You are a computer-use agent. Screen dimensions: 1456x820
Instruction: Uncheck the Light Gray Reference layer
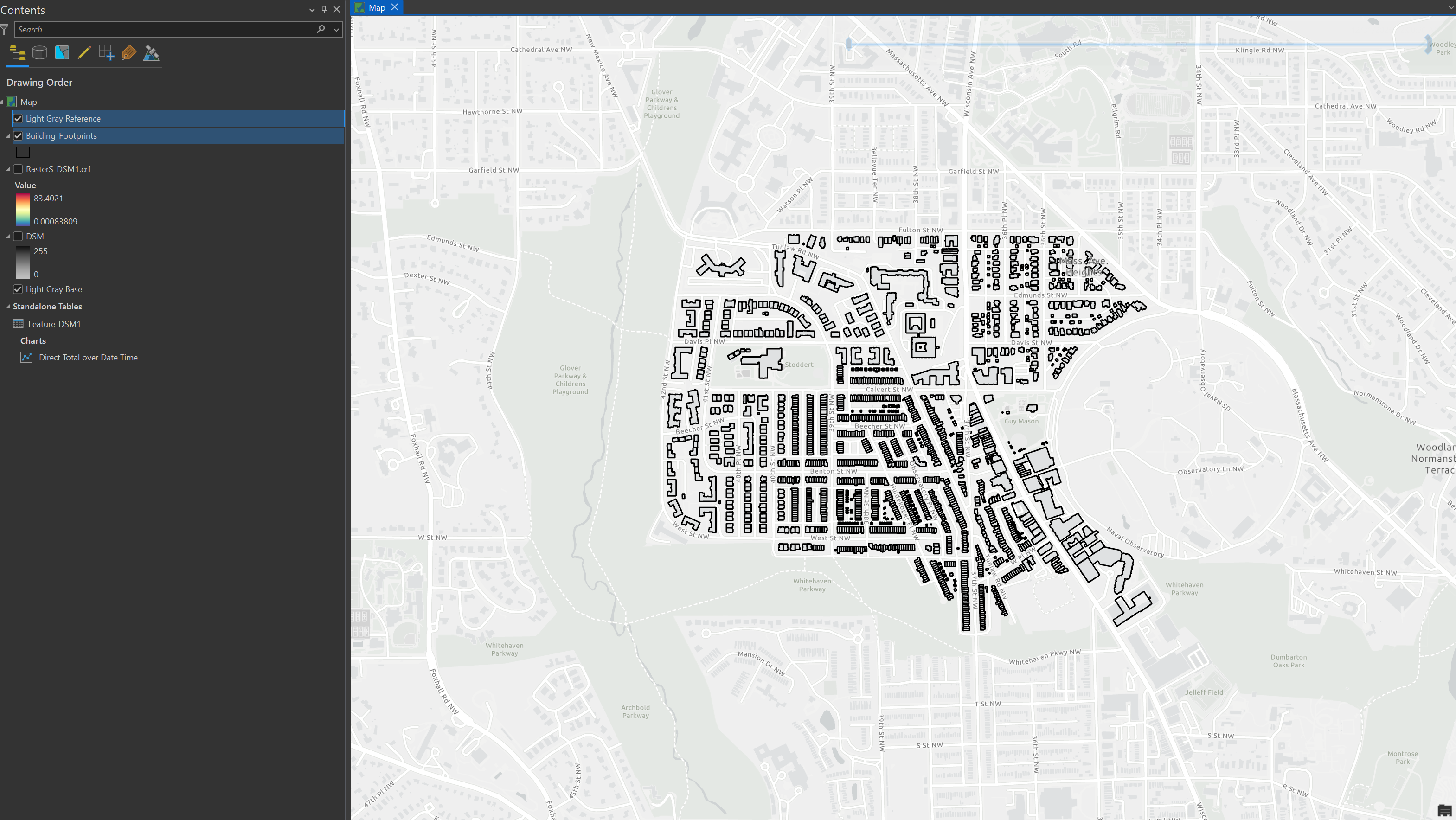[18, 119]
